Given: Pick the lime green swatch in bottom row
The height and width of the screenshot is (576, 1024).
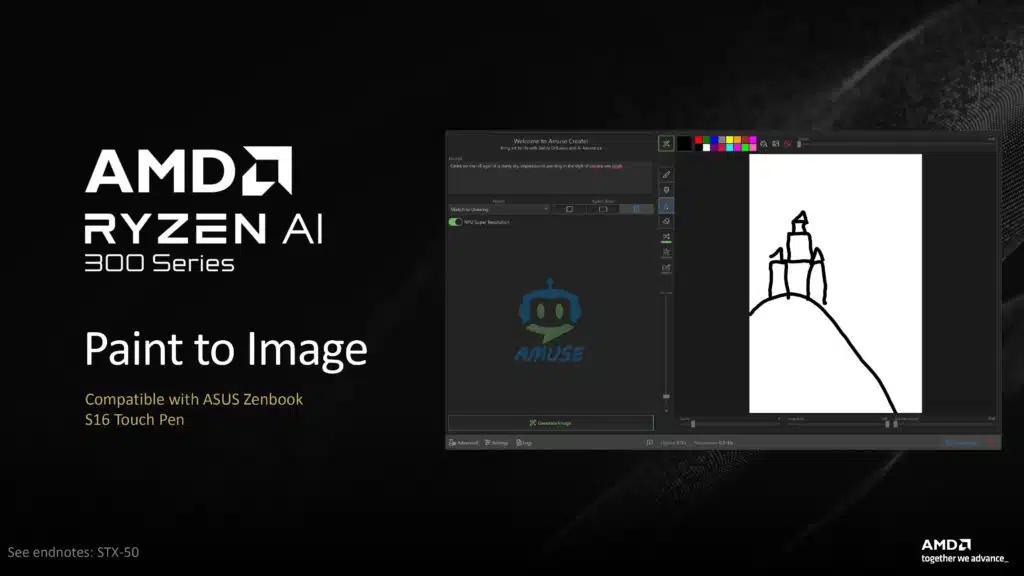Looking at the screenshot, I should tap(745, 148).
